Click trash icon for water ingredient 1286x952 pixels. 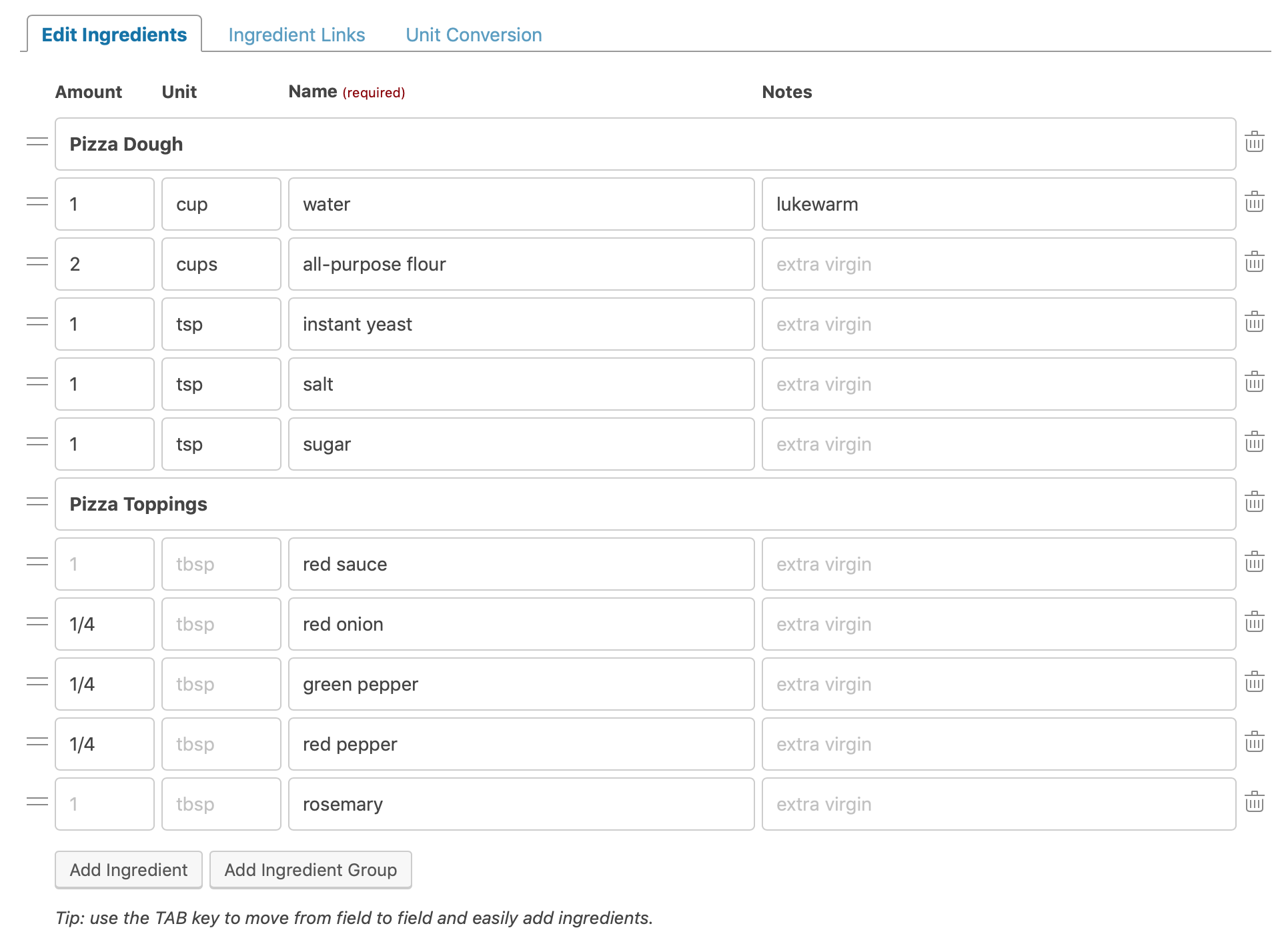(x=1254, y=202)
